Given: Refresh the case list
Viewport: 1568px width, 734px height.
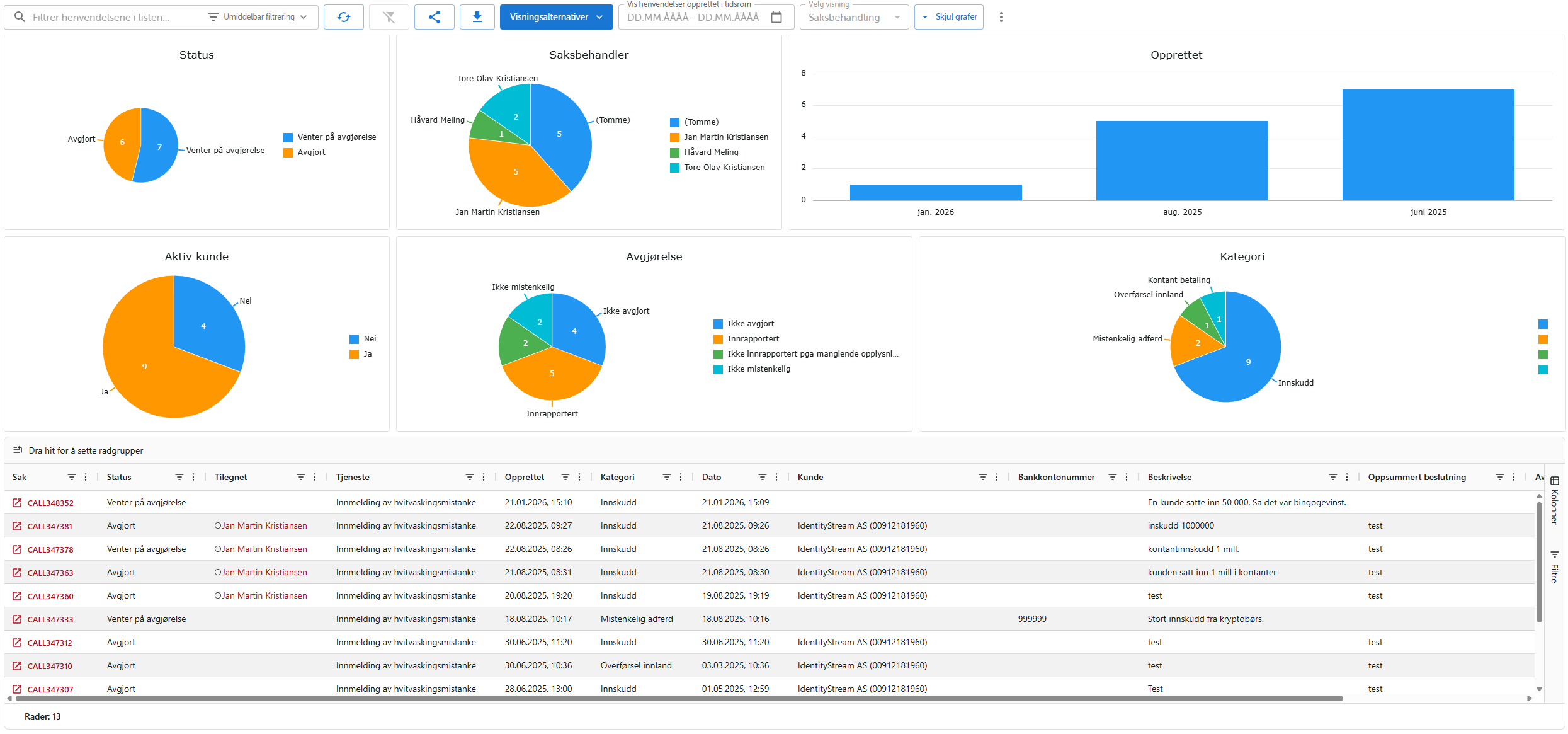Looking at the screenshot, I should pyautogui.click(x=344, y=17).
